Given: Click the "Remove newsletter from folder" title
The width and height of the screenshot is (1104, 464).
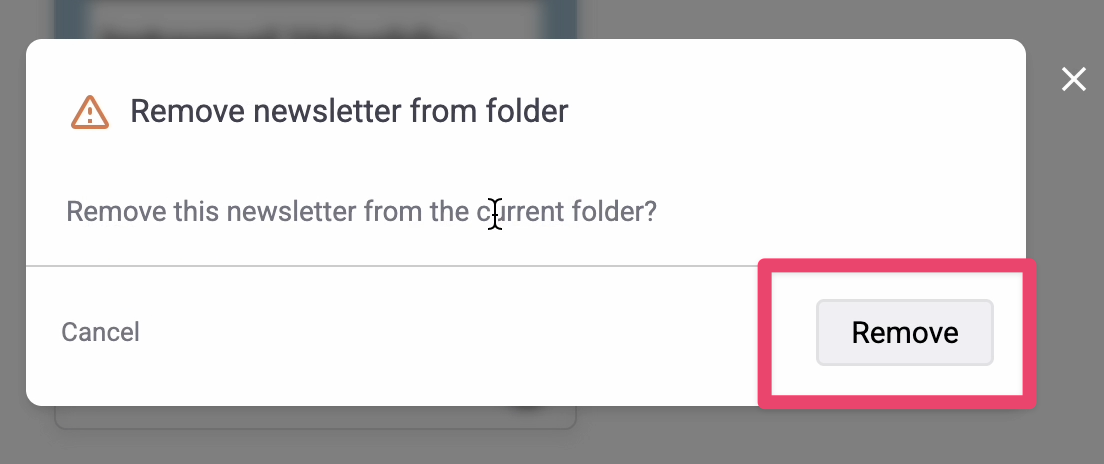Looking at the screenshot, I should [349, 111].
